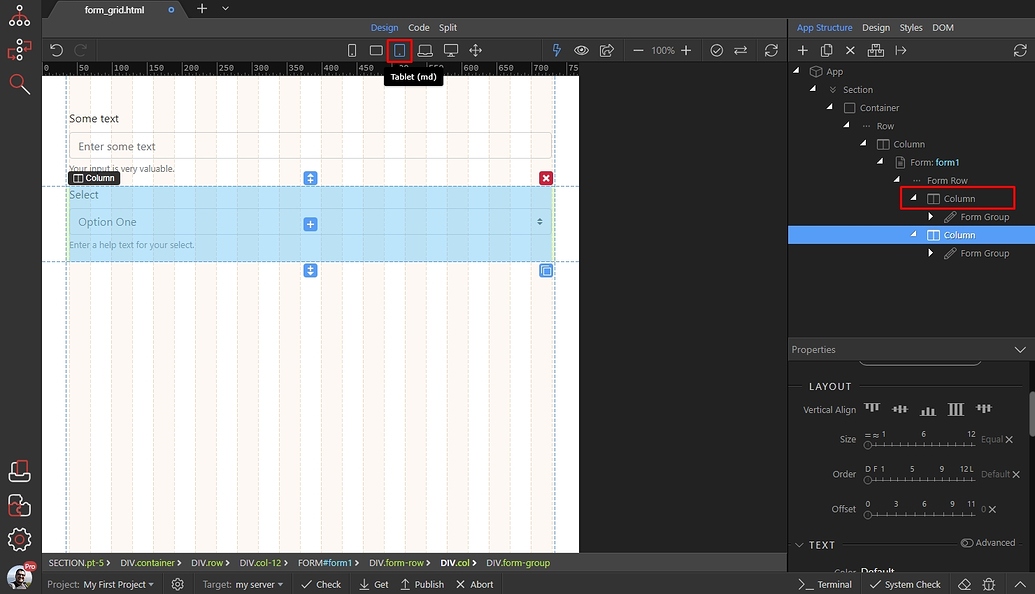This screenshot has width=1035, height=594.
Task: Select DIV.container in the breadcrumb bar
Action: 151,562
